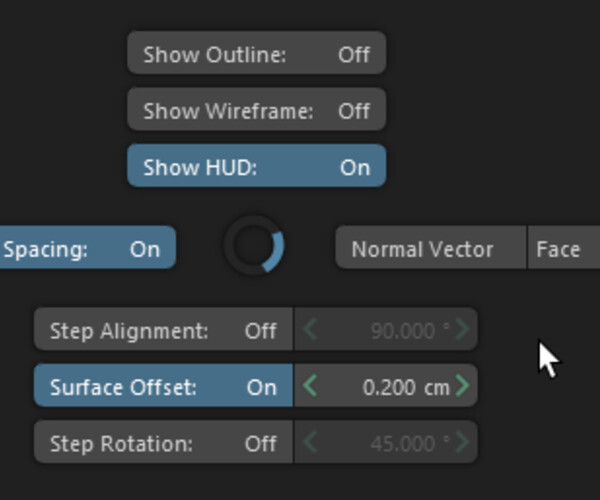The image size is (600, 500).
Task: Click the right arrow beside Step Rotation angle
Action: click(x=462, y=442)
